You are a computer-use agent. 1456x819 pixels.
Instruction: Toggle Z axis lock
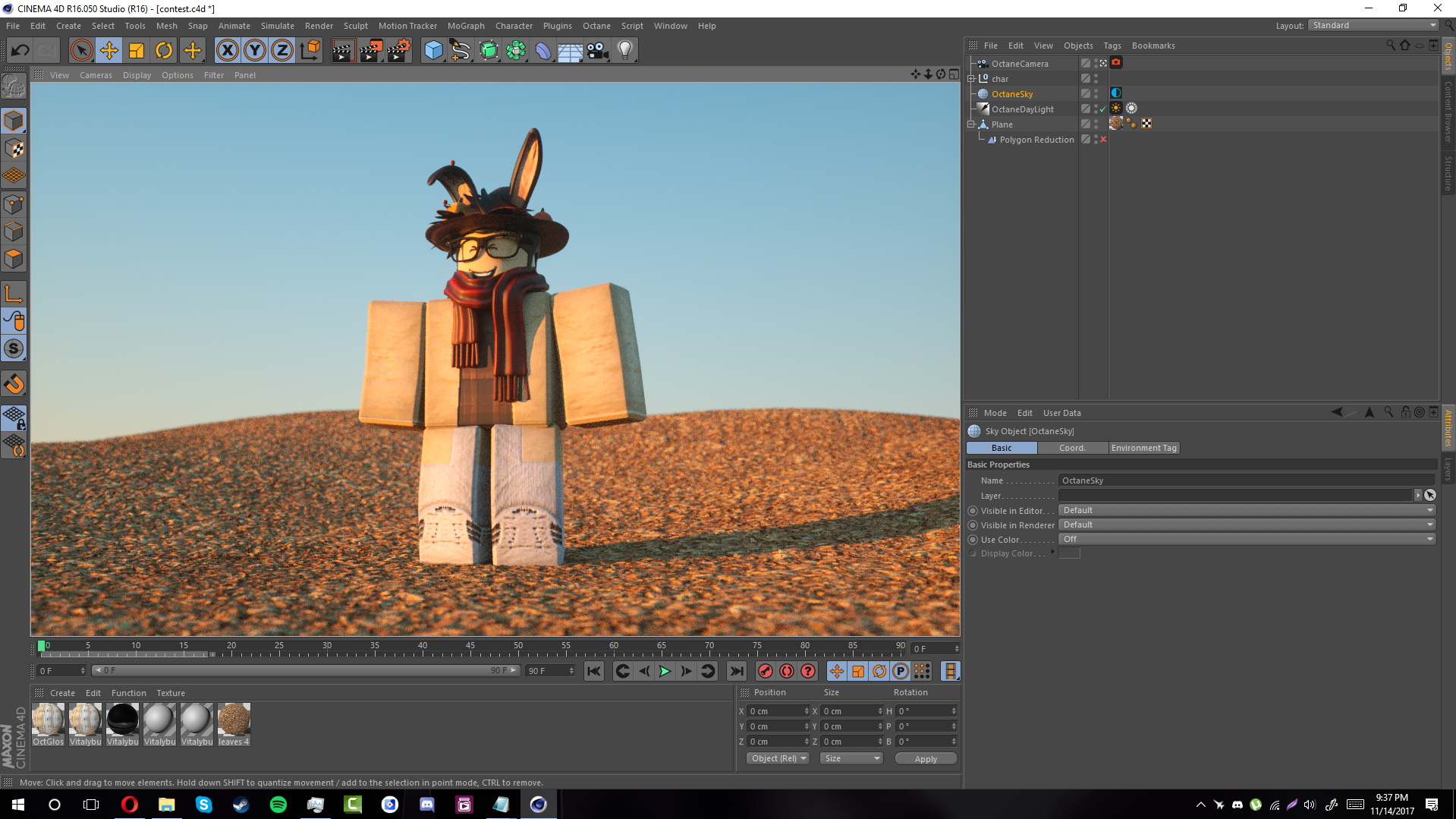(282, 51)
